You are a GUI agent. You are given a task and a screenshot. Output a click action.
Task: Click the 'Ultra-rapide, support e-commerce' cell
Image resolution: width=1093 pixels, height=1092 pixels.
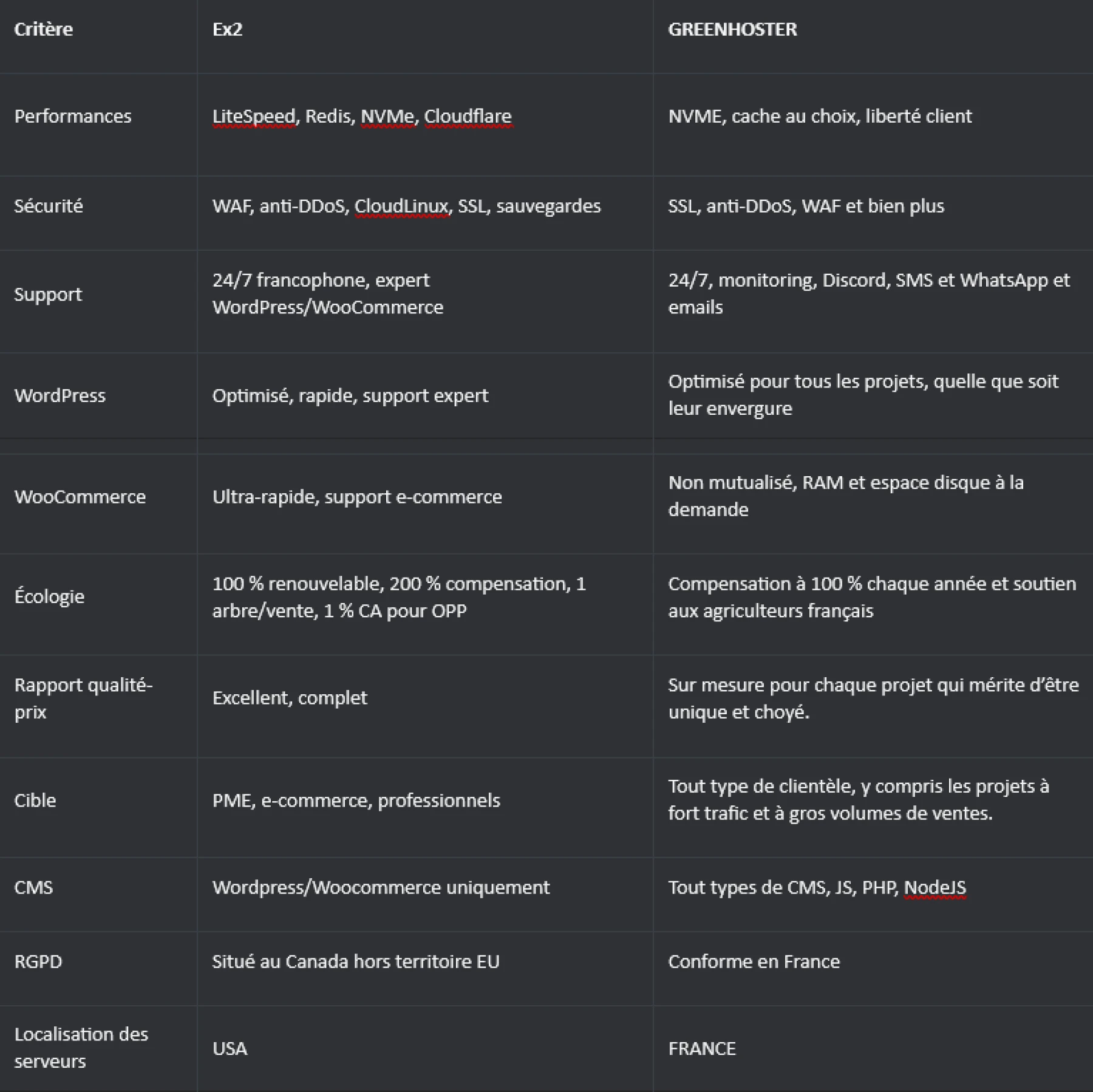tap(357, 497)
